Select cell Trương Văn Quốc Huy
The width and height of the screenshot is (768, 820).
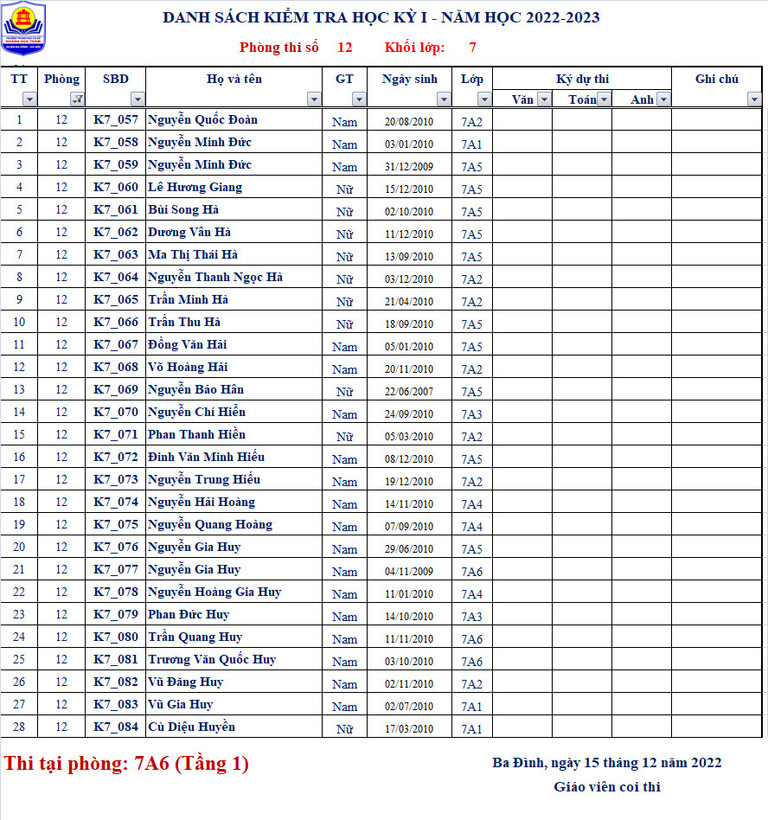click(234, 659)
